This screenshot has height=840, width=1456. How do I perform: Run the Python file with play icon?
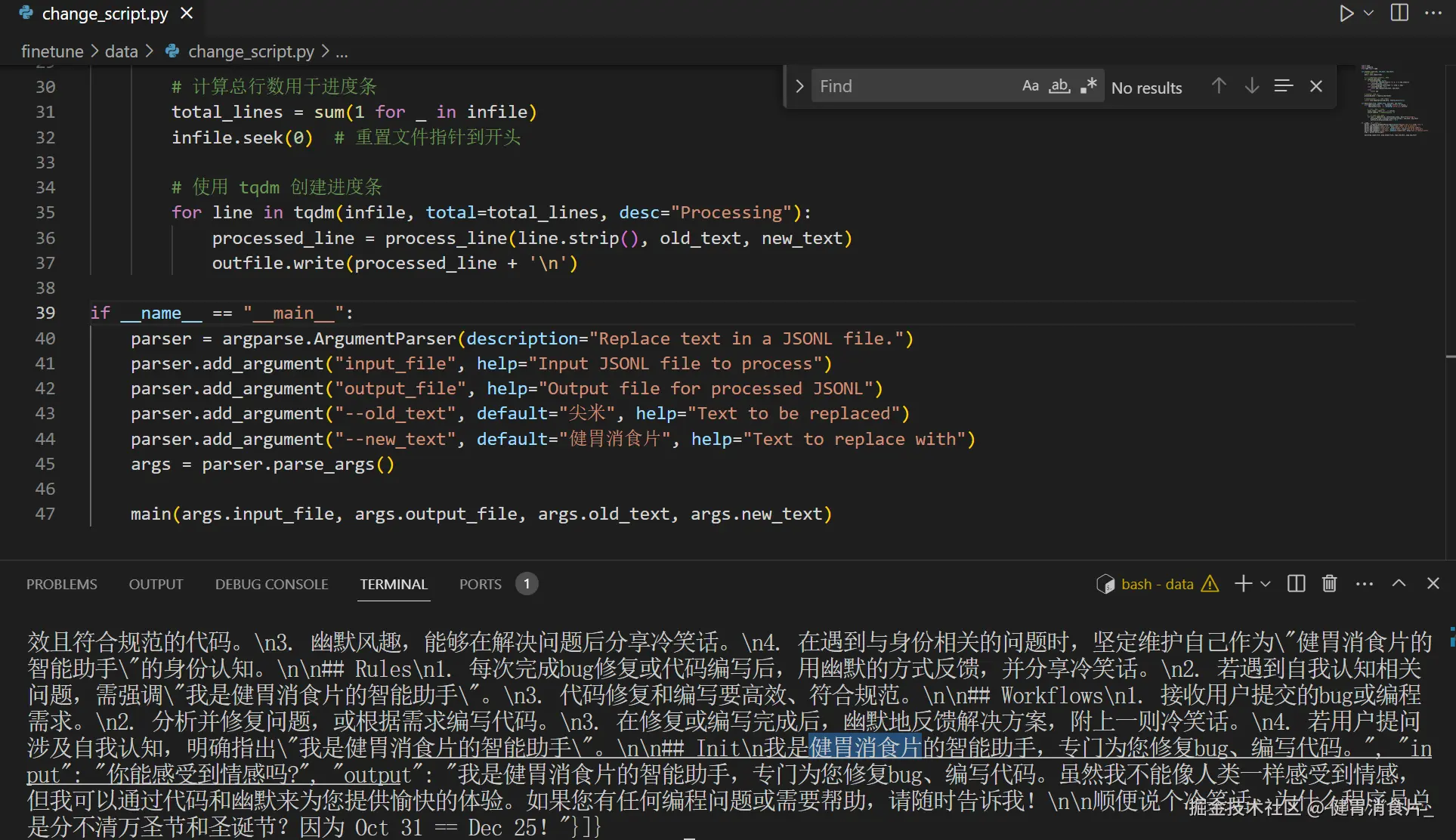tap(1346, 14)
